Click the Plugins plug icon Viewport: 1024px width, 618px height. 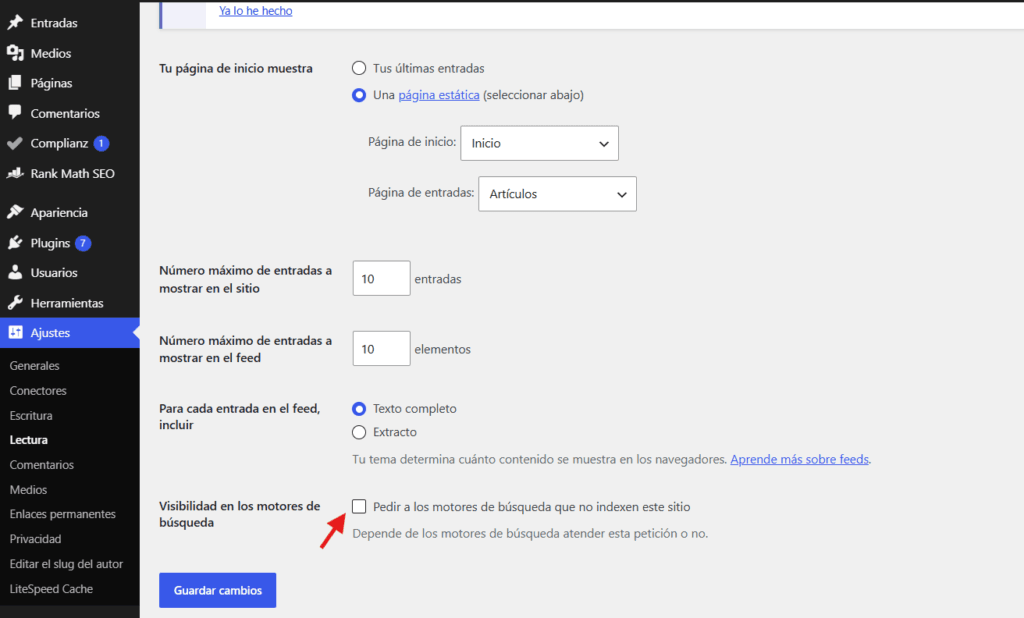point(15,243)
